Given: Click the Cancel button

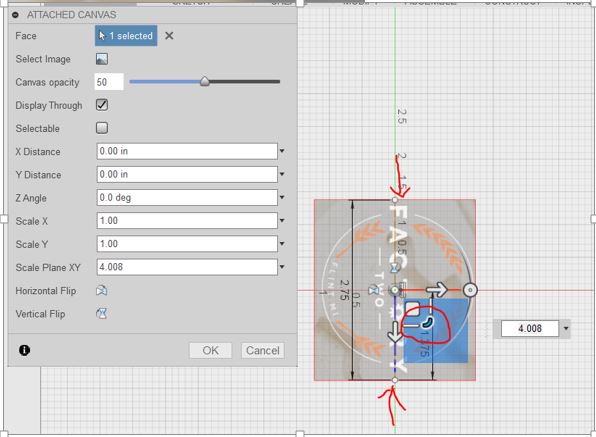Looking at the screenshot, I should point(263,350).
